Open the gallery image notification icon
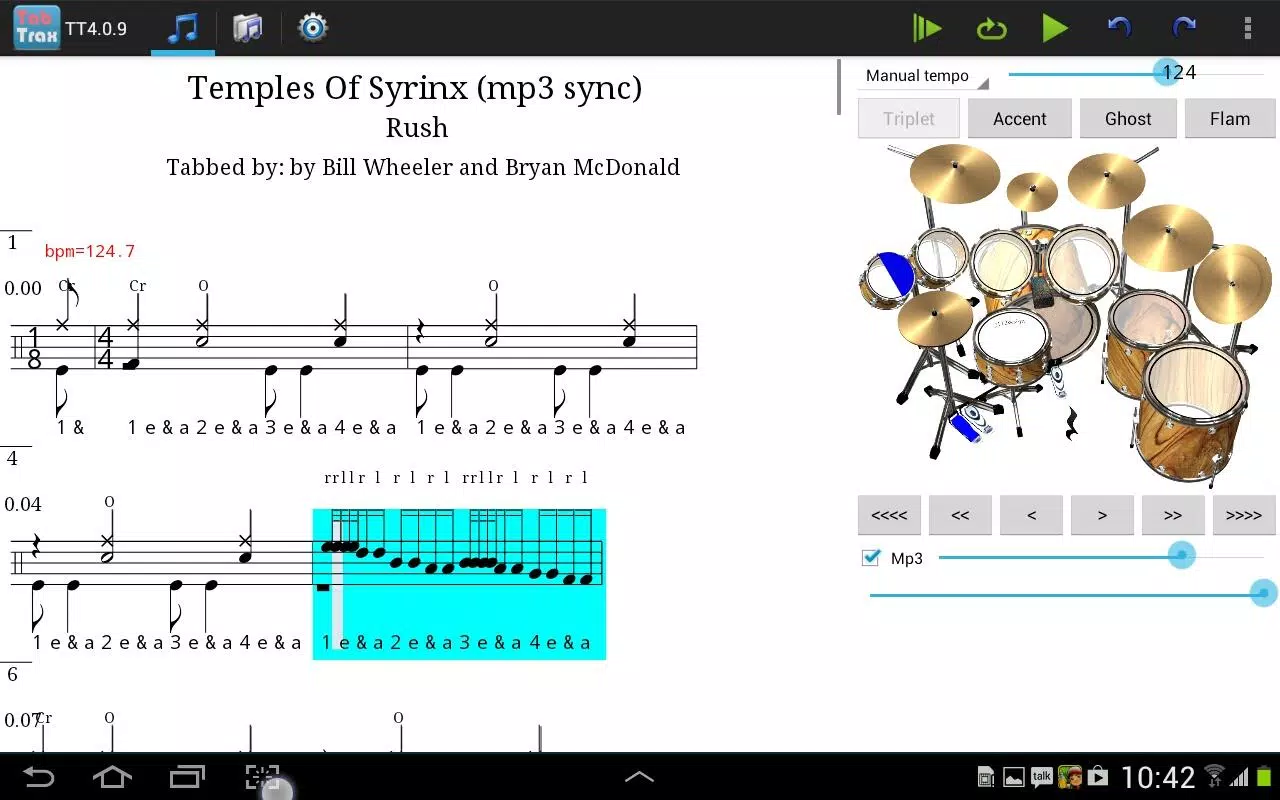 (1014, 777)
